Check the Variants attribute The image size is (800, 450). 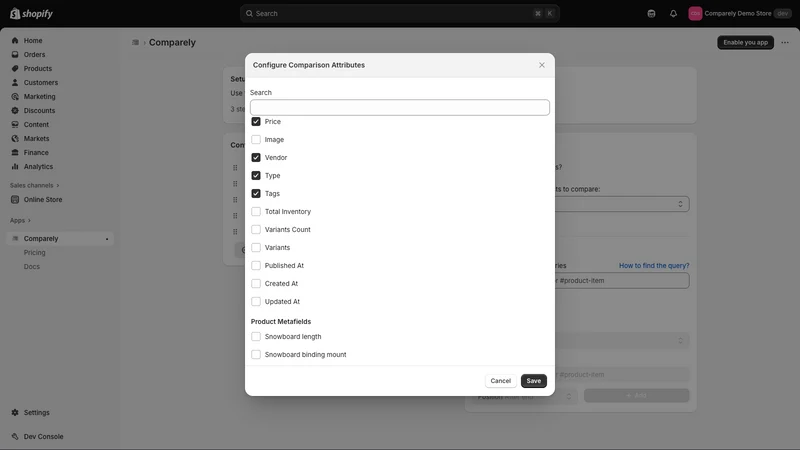[x=256, y=247]
